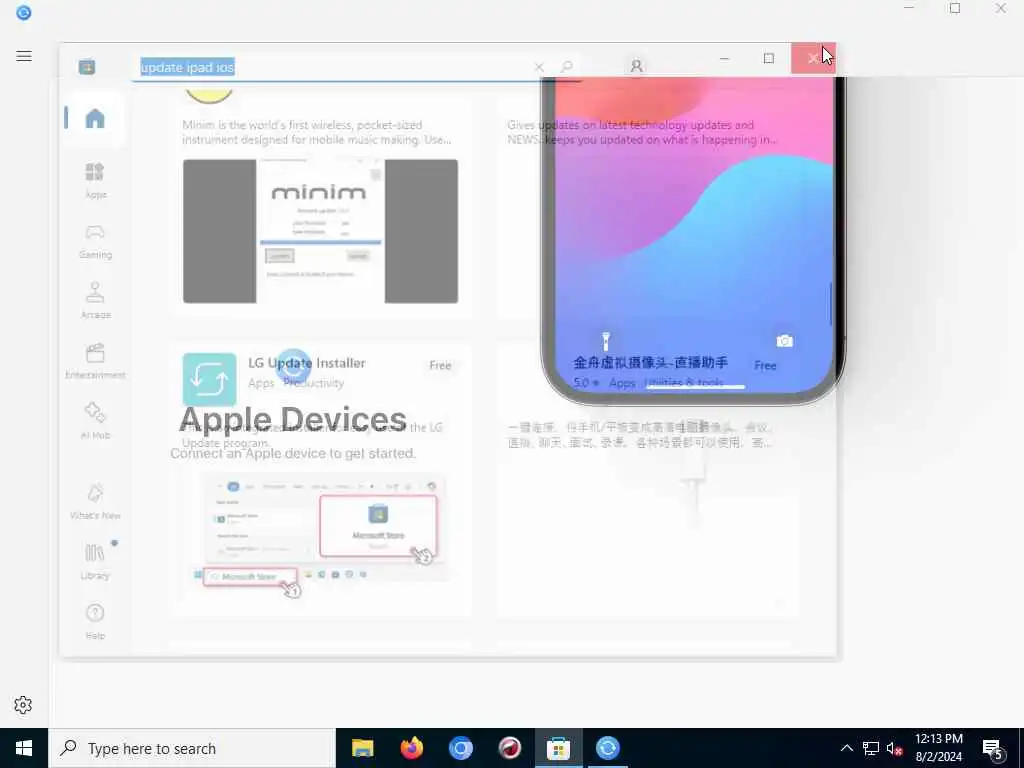Switch to Apple Devices taskbar icon

coord(607,748)
